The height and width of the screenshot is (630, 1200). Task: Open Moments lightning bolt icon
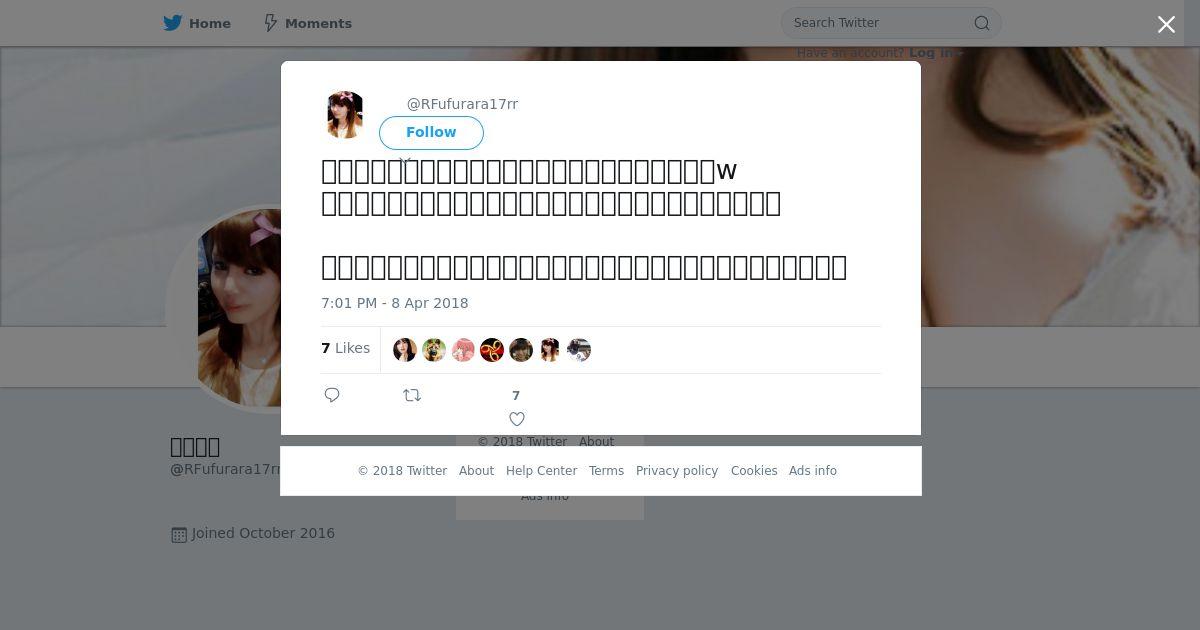(270, 23)
